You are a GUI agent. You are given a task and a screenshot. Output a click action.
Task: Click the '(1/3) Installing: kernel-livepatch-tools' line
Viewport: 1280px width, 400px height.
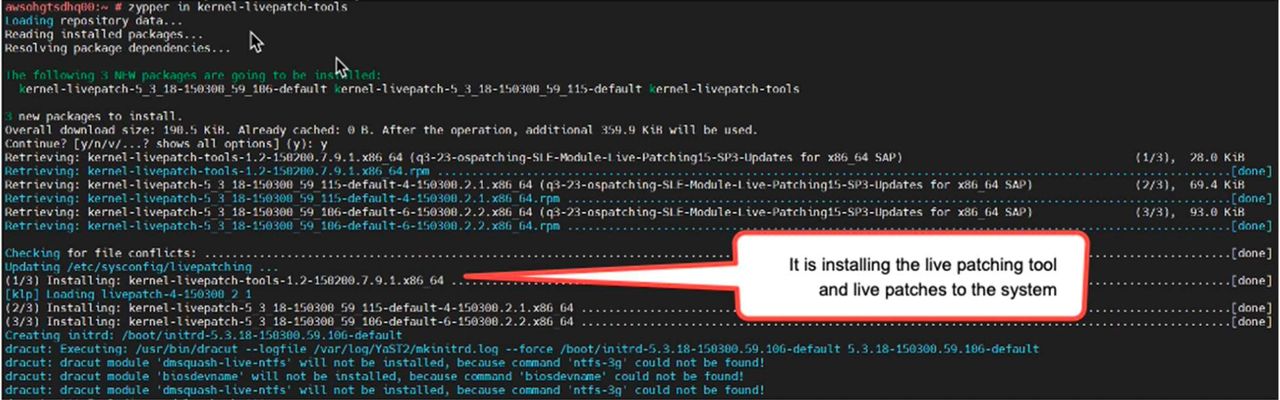tap(224, 281)
